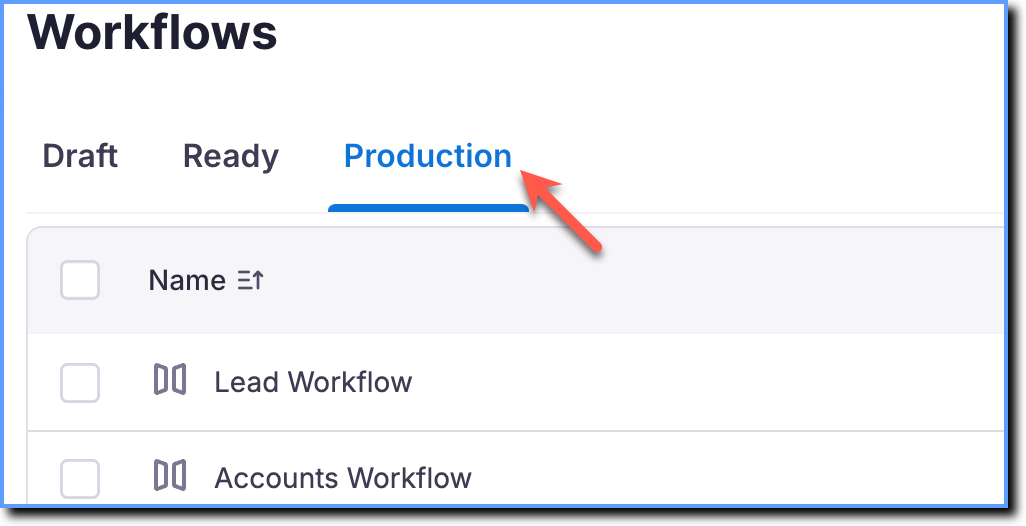
Task: Open the Lead Workflow link
Action: (x=313, y=382)
